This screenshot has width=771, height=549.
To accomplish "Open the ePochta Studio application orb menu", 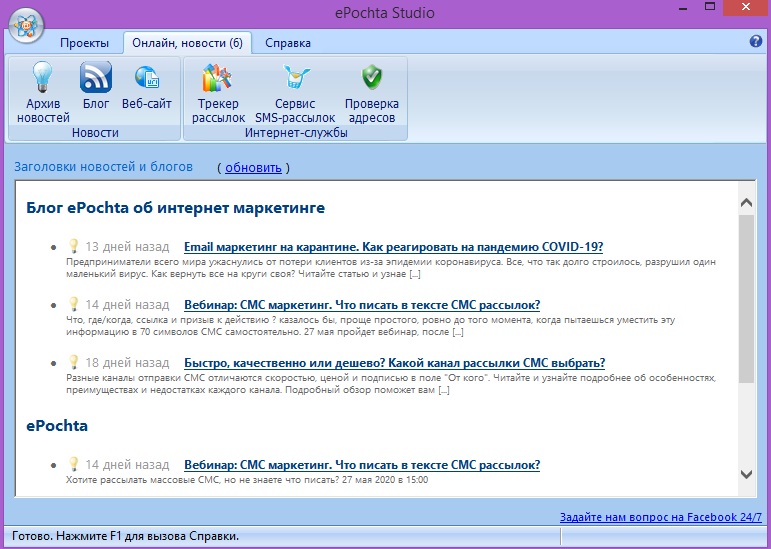I will (x=27, y=25).
